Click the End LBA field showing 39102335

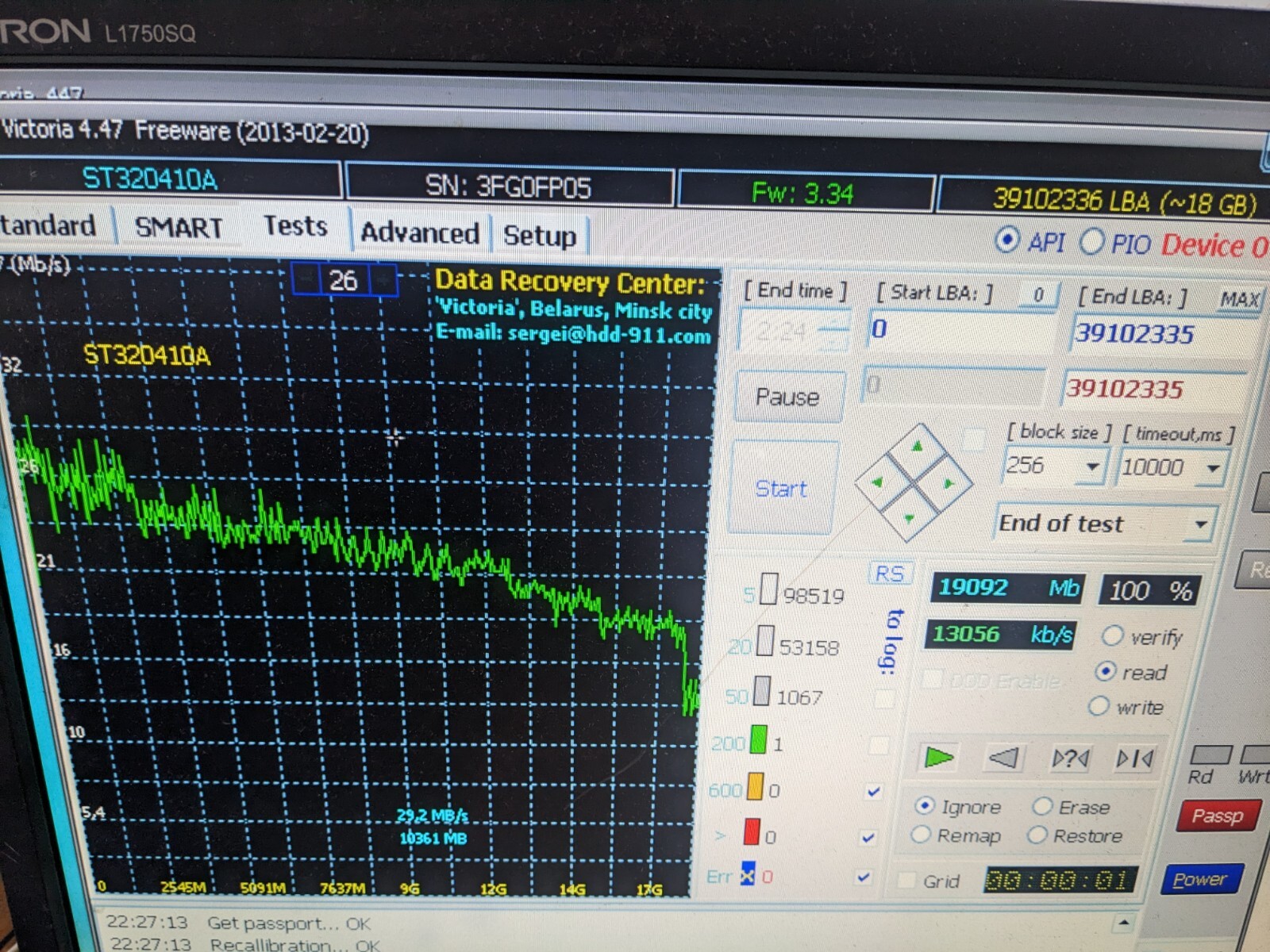tap(1166, 334)
